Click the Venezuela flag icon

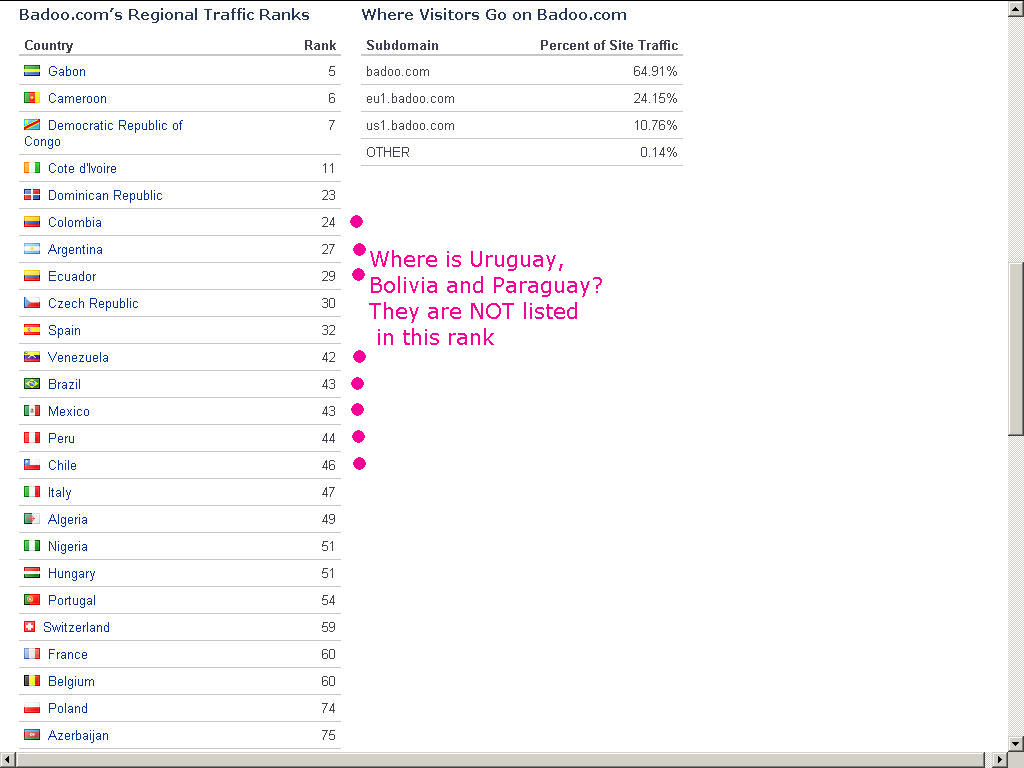coord(32,357)
